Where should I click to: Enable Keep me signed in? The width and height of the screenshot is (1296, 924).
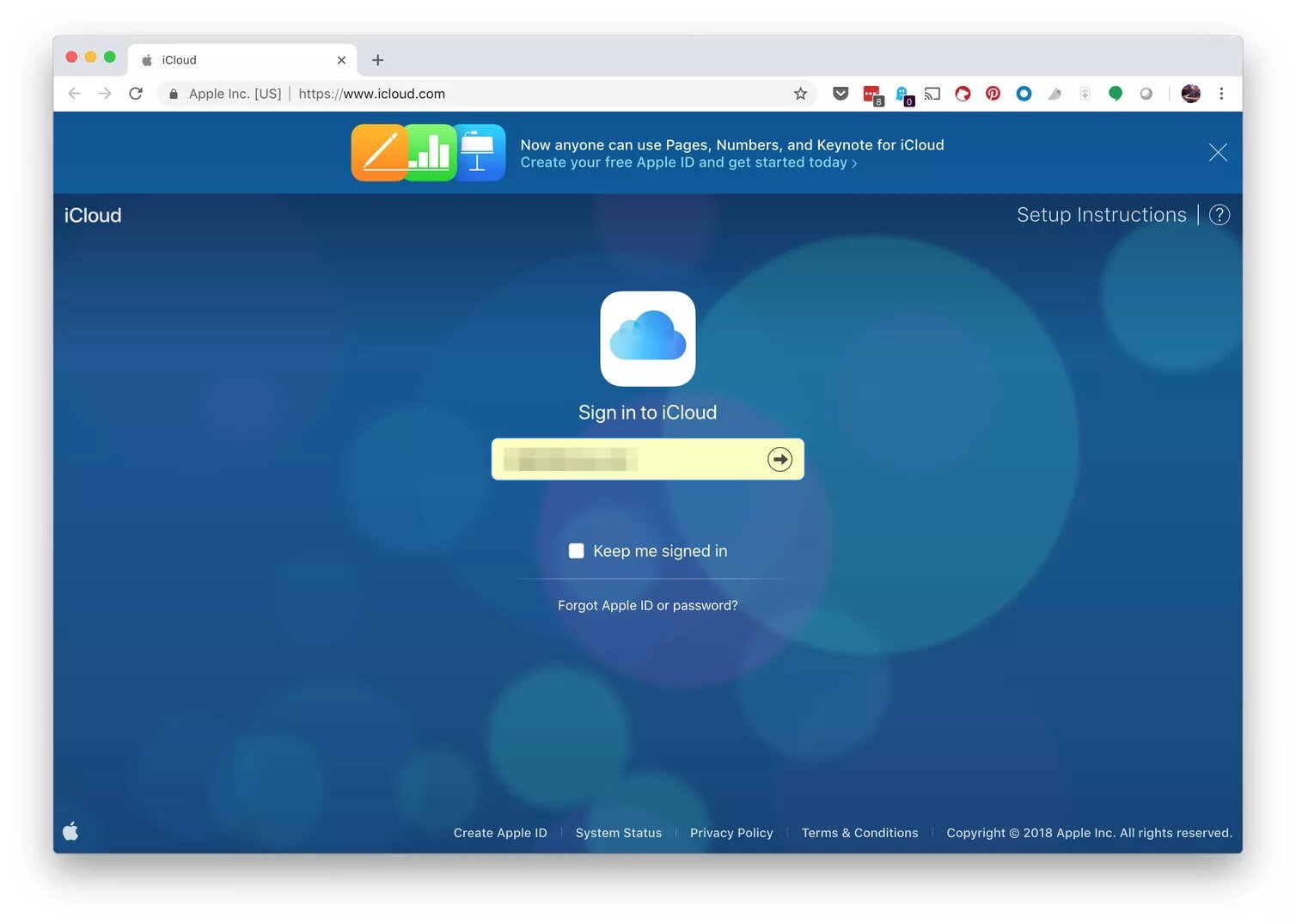tap(577, 550)
